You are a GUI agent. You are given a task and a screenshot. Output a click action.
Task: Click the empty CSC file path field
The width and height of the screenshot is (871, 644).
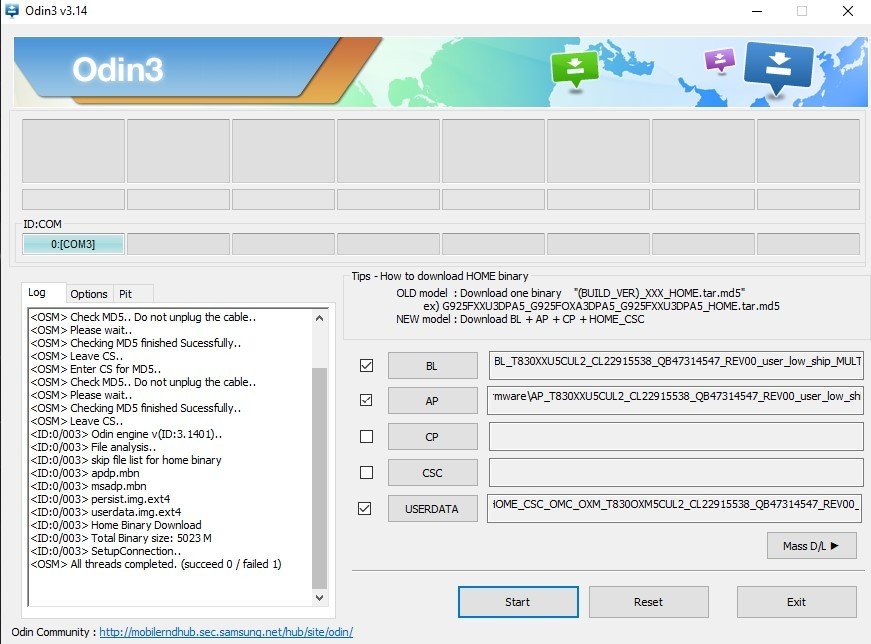(x=675, y=472)
